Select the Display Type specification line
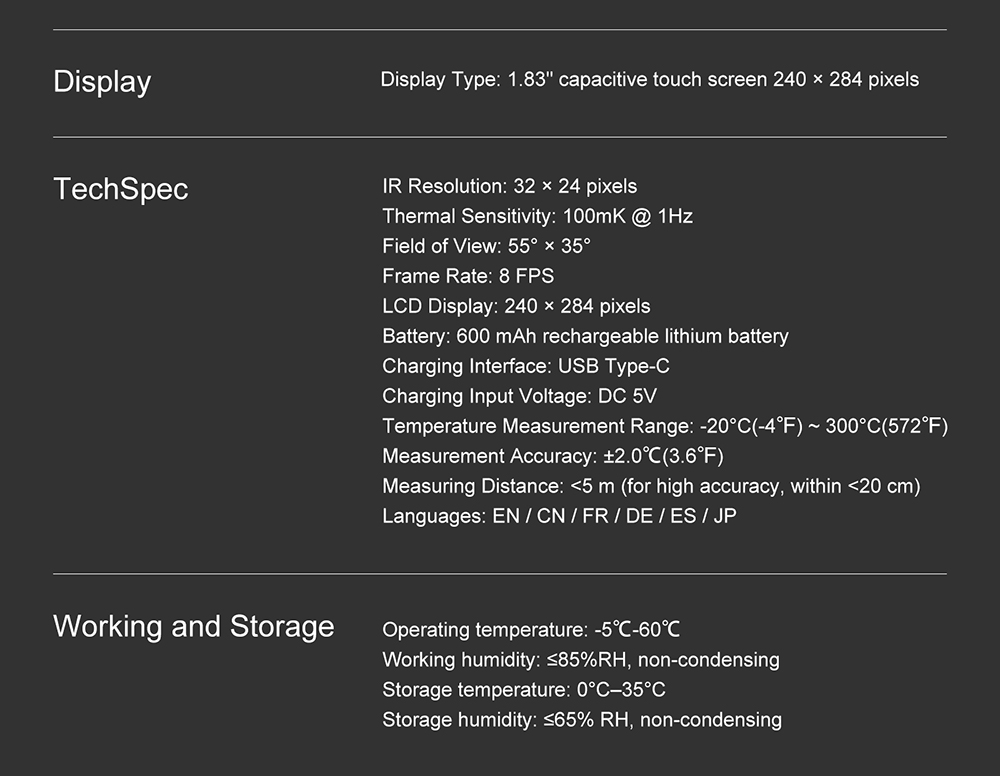 (x=650, y=80)
